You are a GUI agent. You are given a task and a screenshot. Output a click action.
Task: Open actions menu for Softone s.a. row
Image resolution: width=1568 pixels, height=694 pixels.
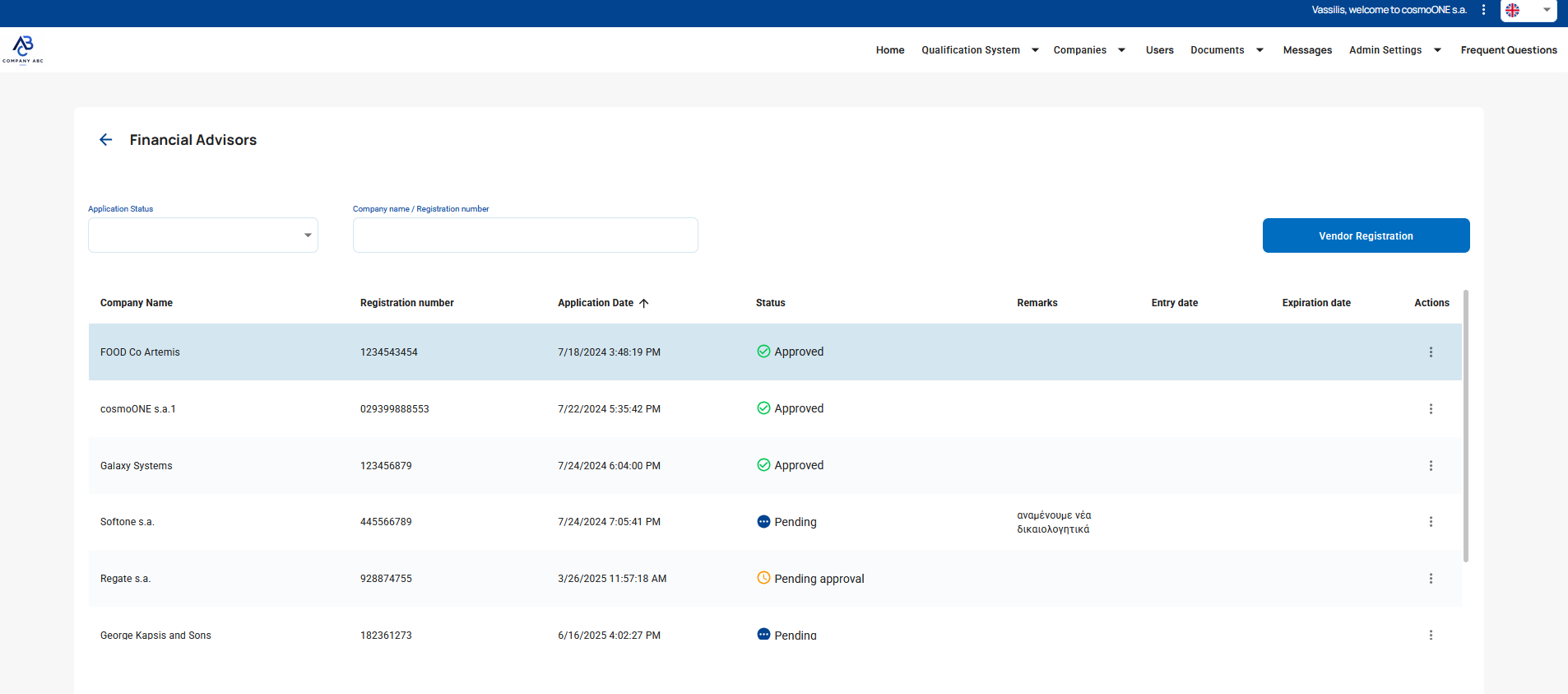[x=1431, y=522]
